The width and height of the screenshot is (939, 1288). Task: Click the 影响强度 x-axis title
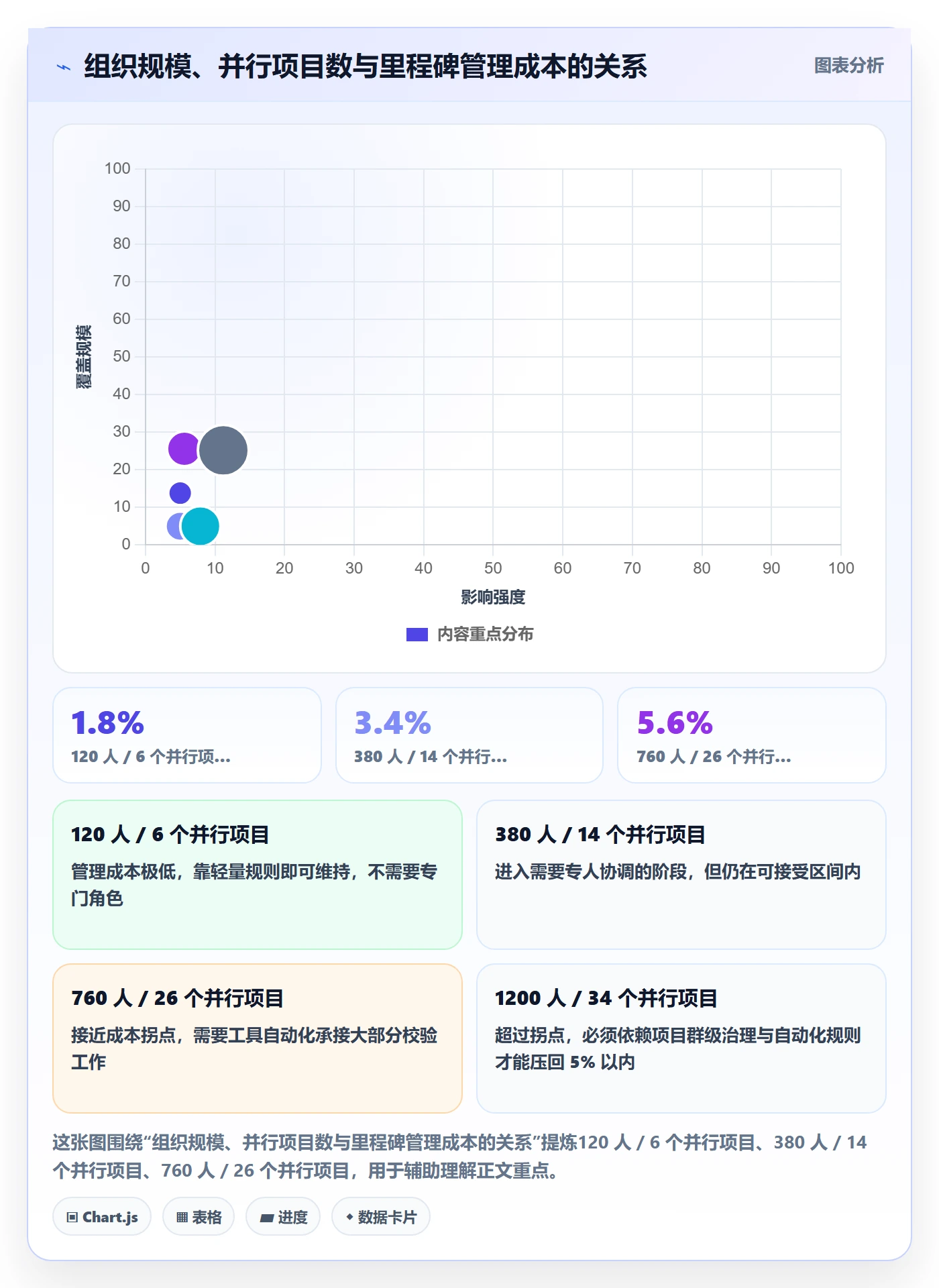[x=493, y=597]
